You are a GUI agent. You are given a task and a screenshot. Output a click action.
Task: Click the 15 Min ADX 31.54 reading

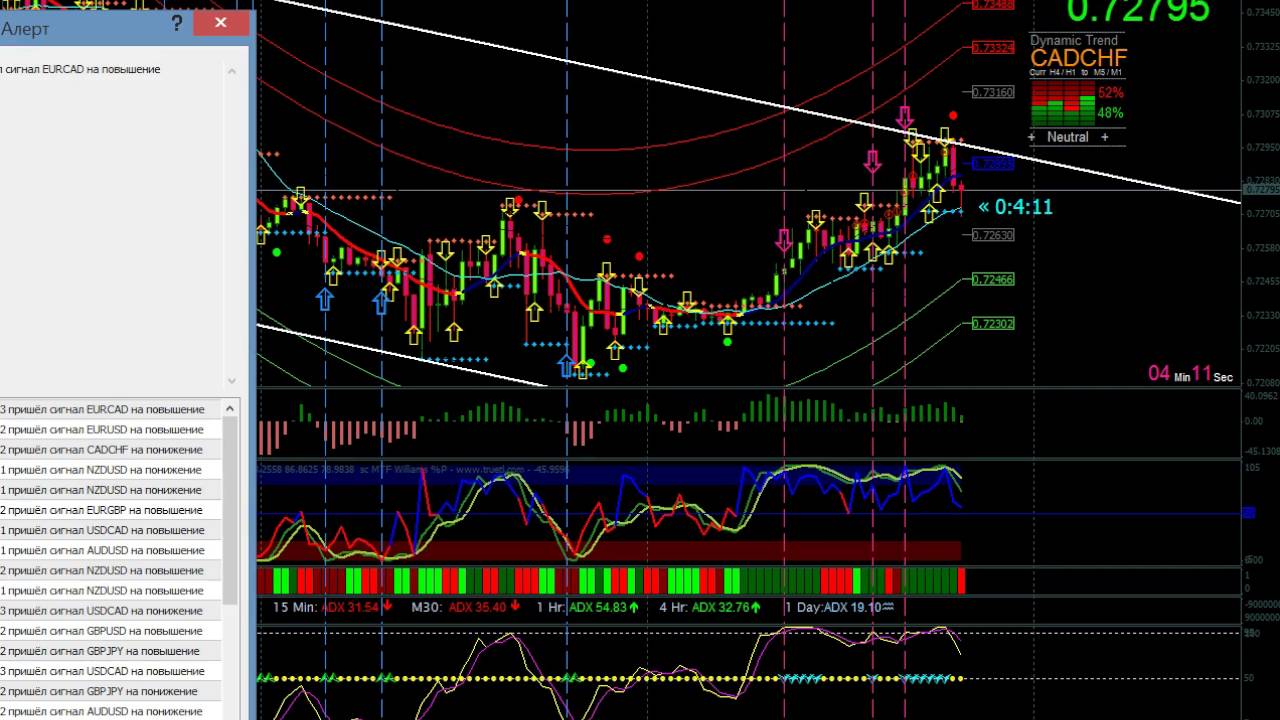pos(333,607)
